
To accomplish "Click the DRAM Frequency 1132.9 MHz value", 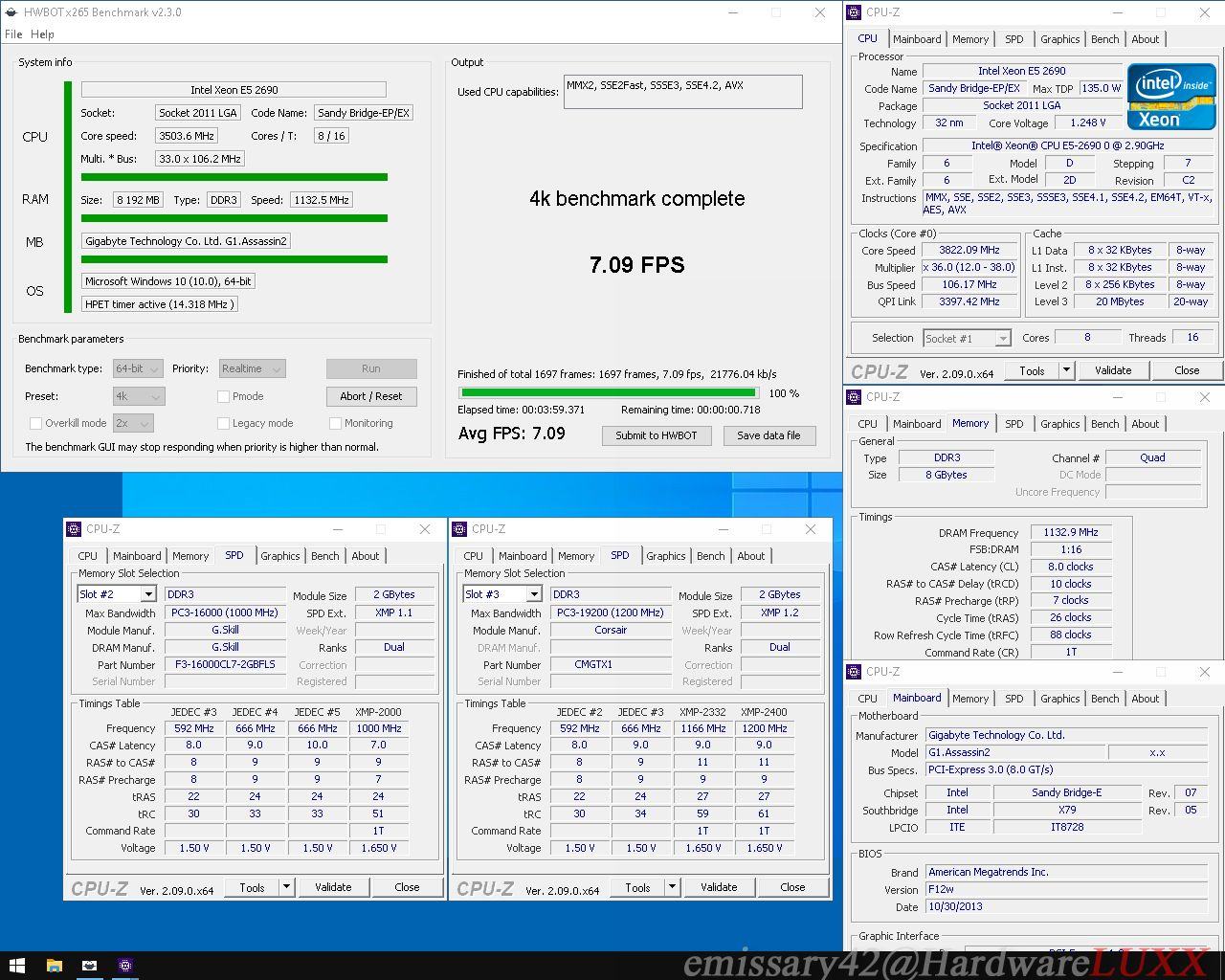I will [1071, 532].
